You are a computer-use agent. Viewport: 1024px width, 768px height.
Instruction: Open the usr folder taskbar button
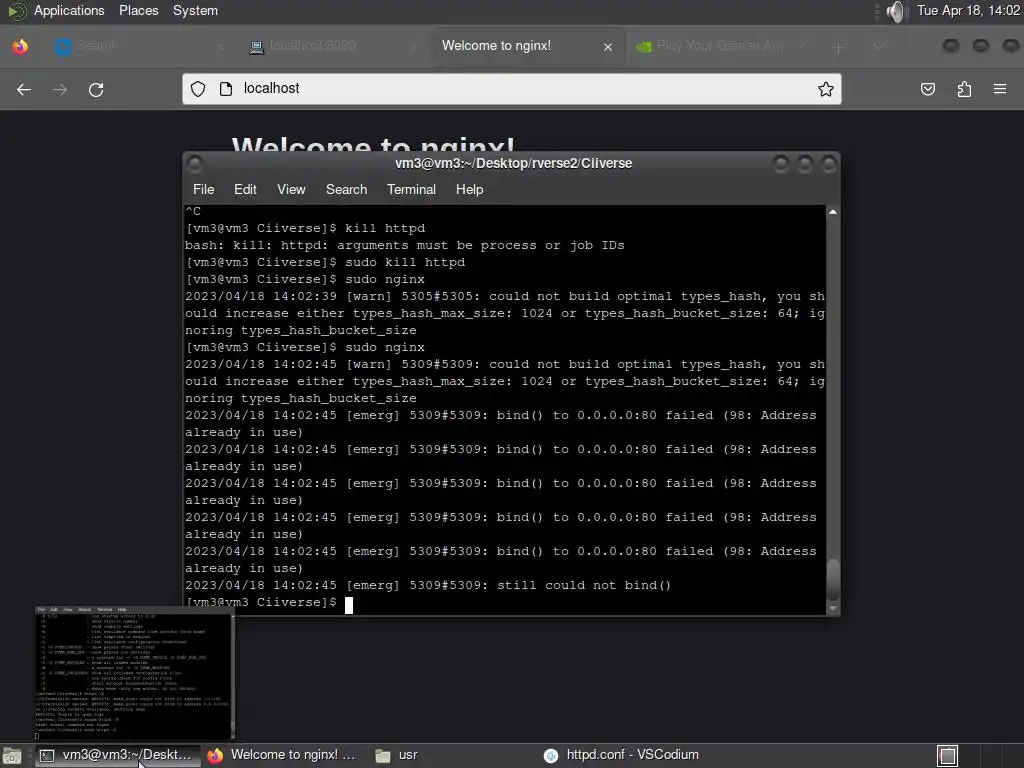(x=397, y=755)
